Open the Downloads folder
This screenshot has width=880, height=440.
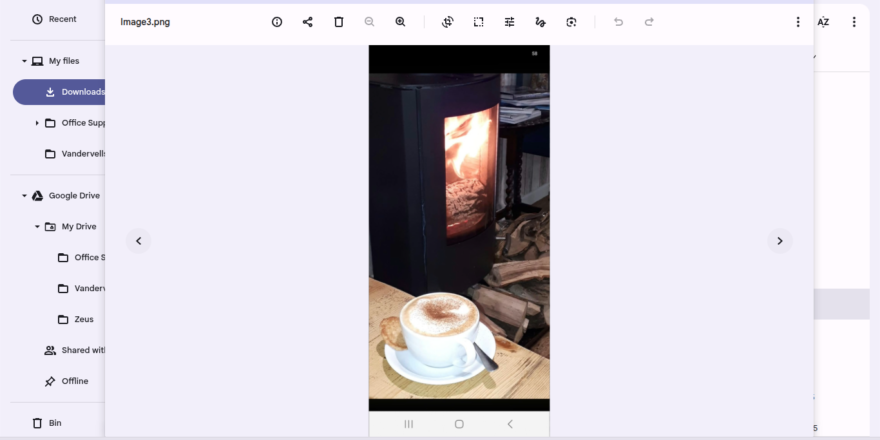(x=59, y=92)
